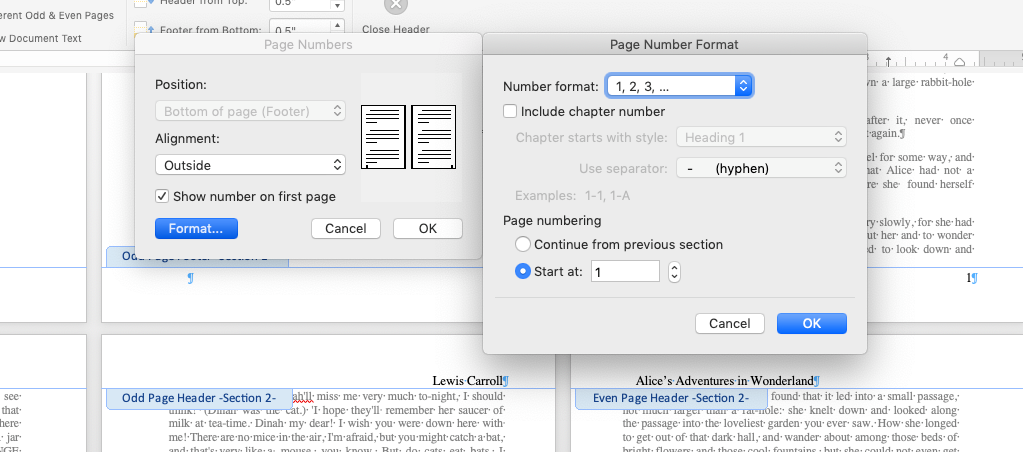
Task: Click the tab stop marker on ruler
Action: click(x=889, y=61)
